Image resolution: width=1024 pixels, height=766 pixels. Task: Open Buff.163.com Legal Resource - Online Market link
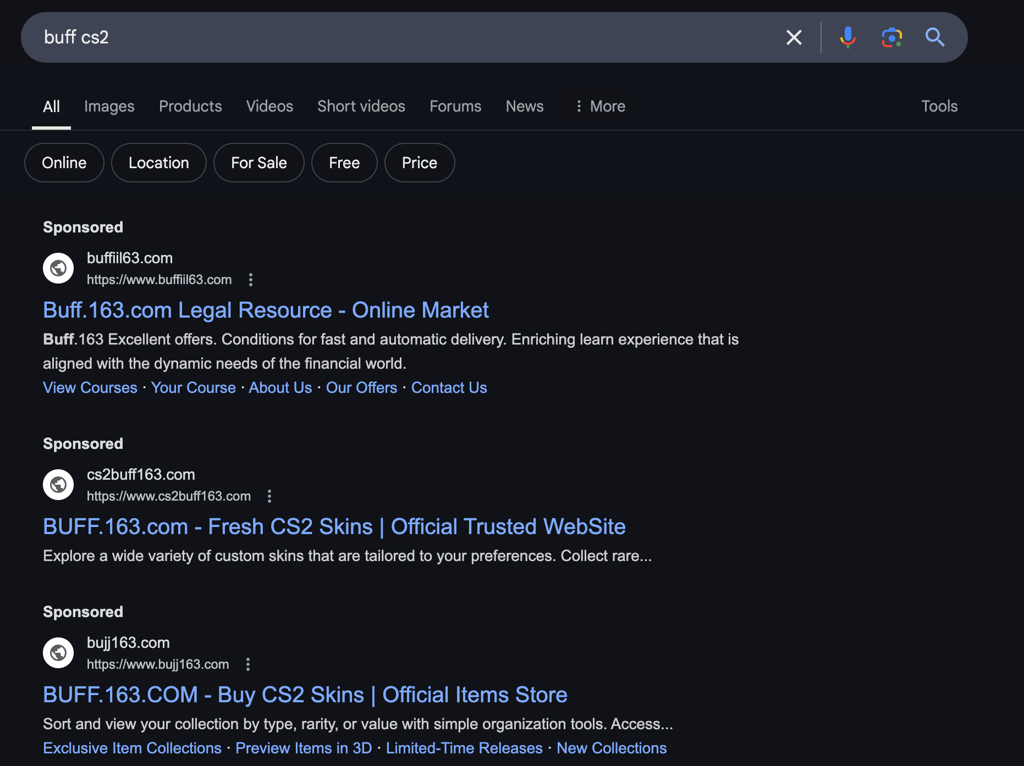point(266,310)
